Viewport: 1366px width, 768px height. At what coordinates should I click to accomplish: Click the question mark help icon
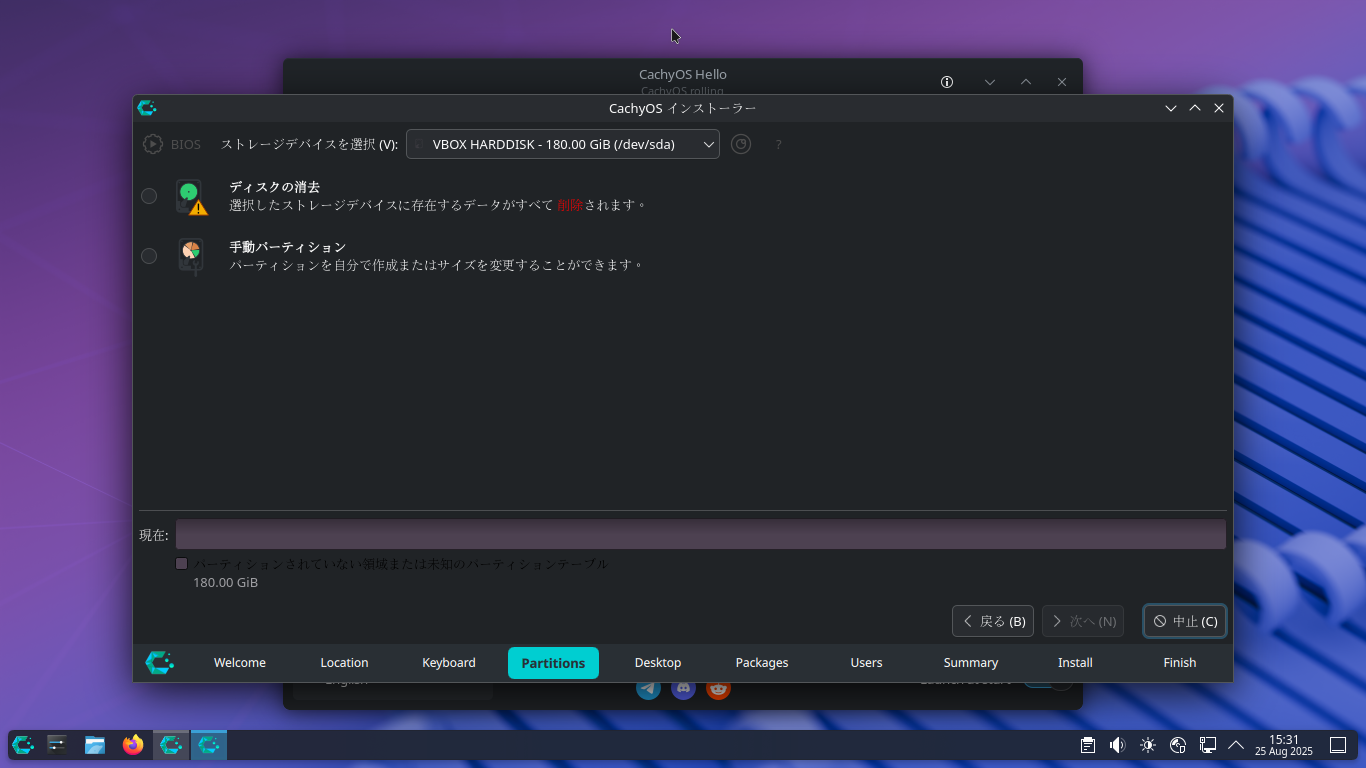(778, 145)
